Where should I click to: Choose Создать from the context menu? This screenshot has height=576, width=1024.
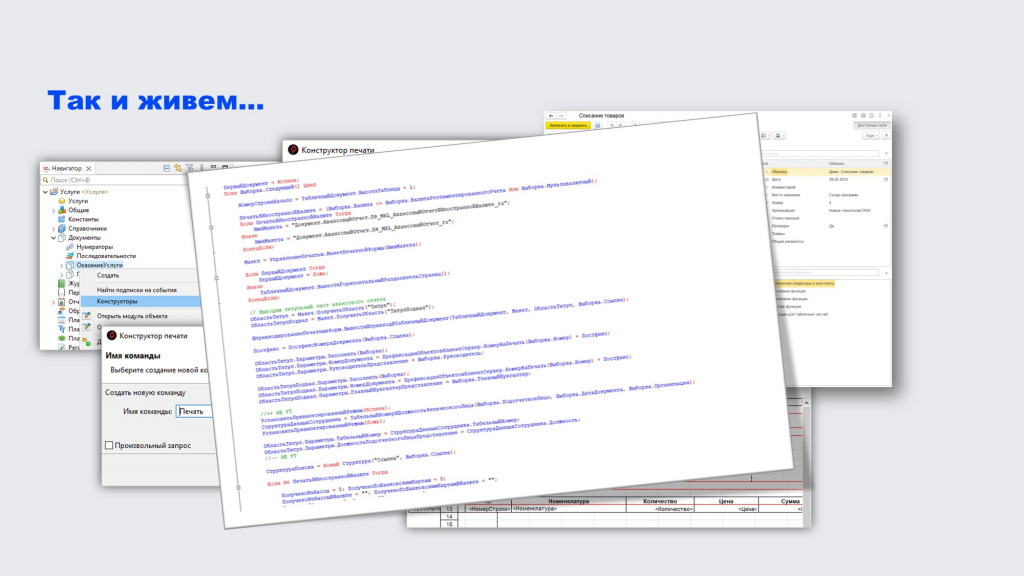click(x=108, y=276)
